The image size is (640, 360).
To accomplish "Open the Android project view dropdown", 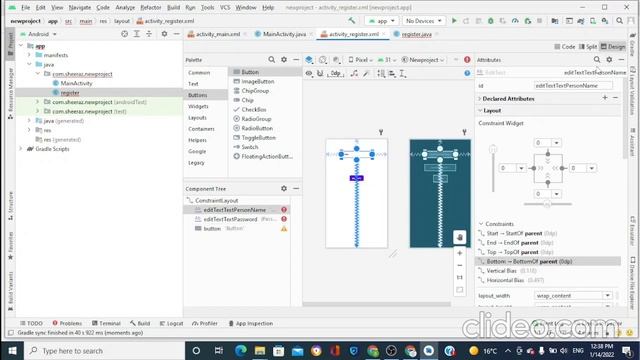I will point(38,34).
